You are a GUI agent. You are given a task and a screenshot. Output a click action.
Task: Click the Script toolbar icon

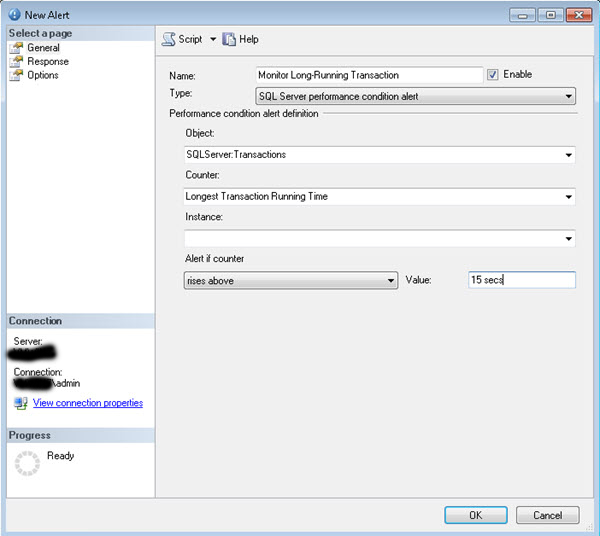tap(169, 39)
